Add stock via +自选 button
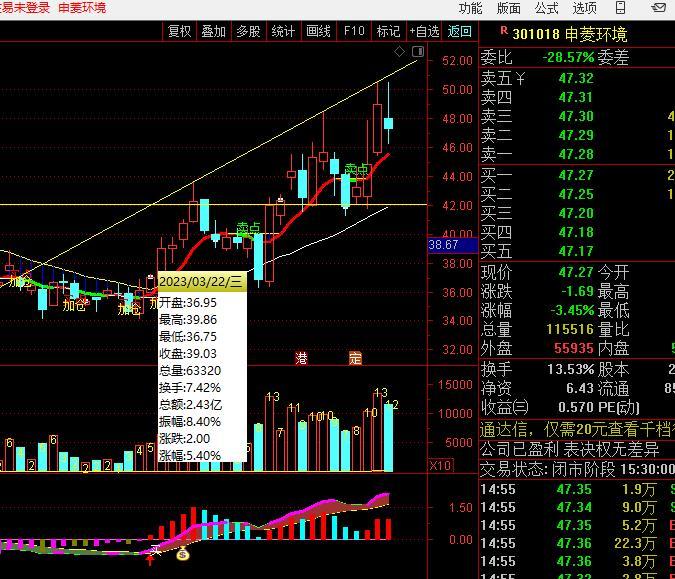 click(x=424, y=31)
